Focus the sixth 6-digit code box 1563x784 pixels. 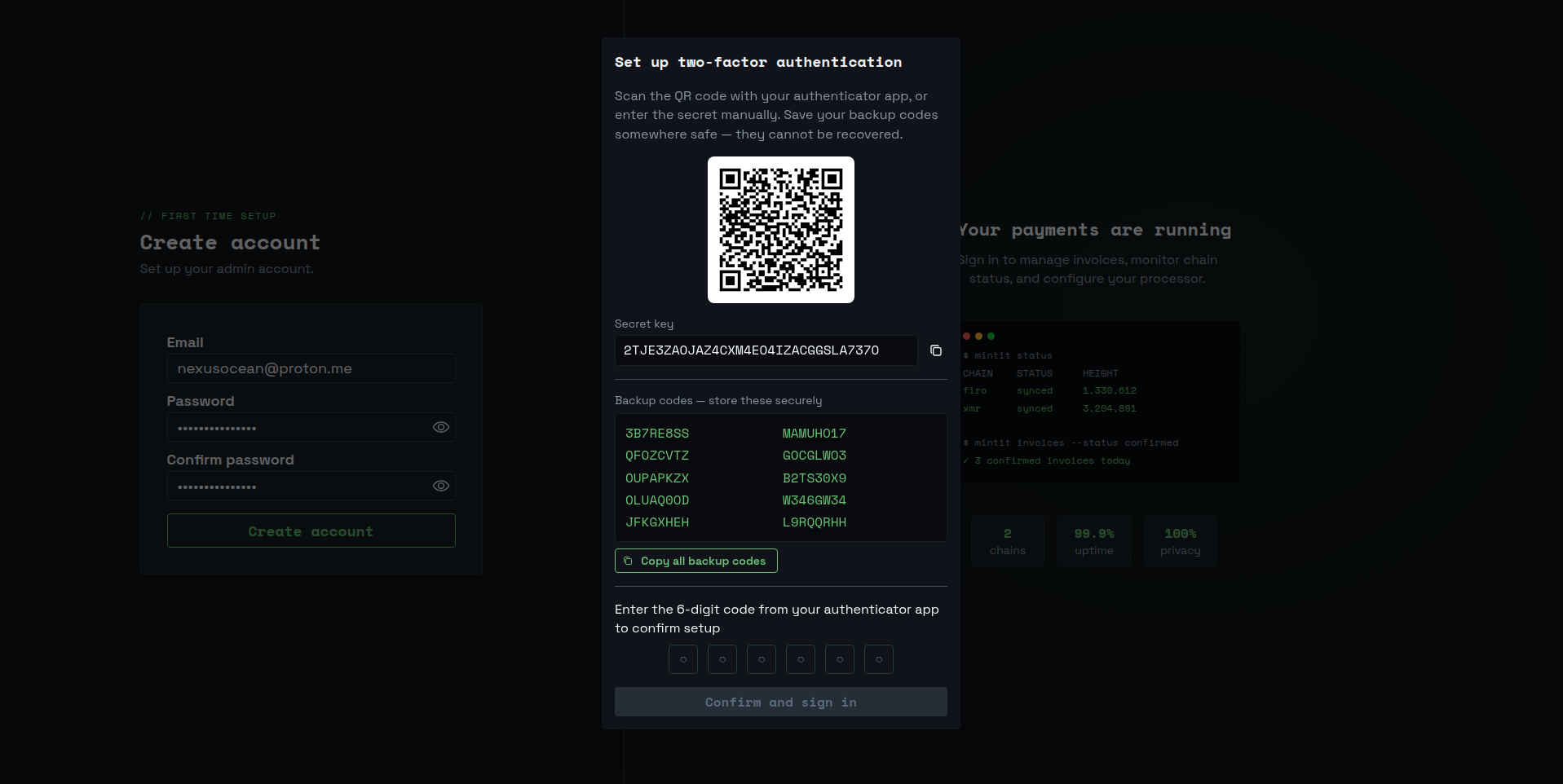879,659
